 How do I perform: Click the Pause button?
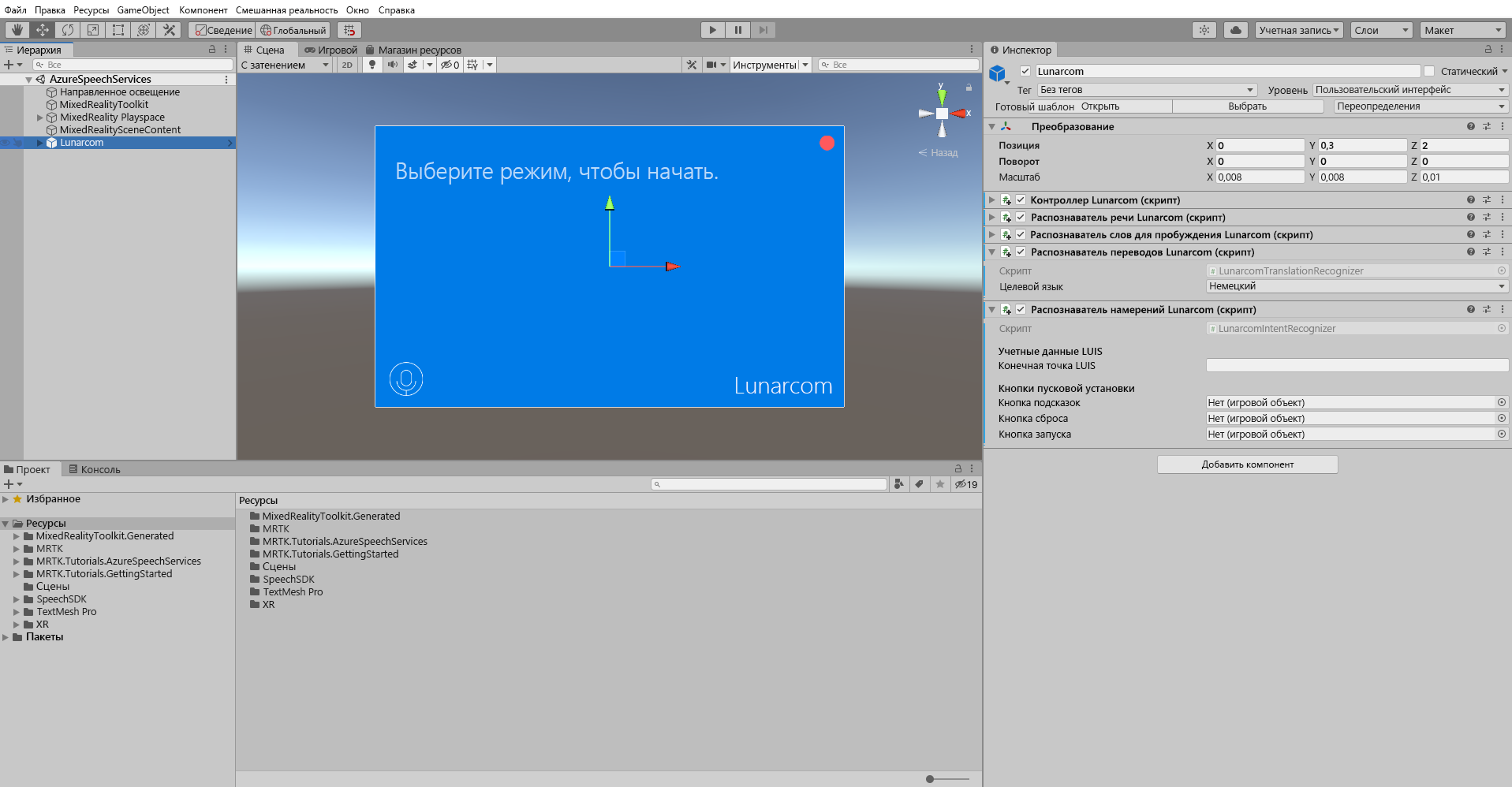[x=738, y=30]
